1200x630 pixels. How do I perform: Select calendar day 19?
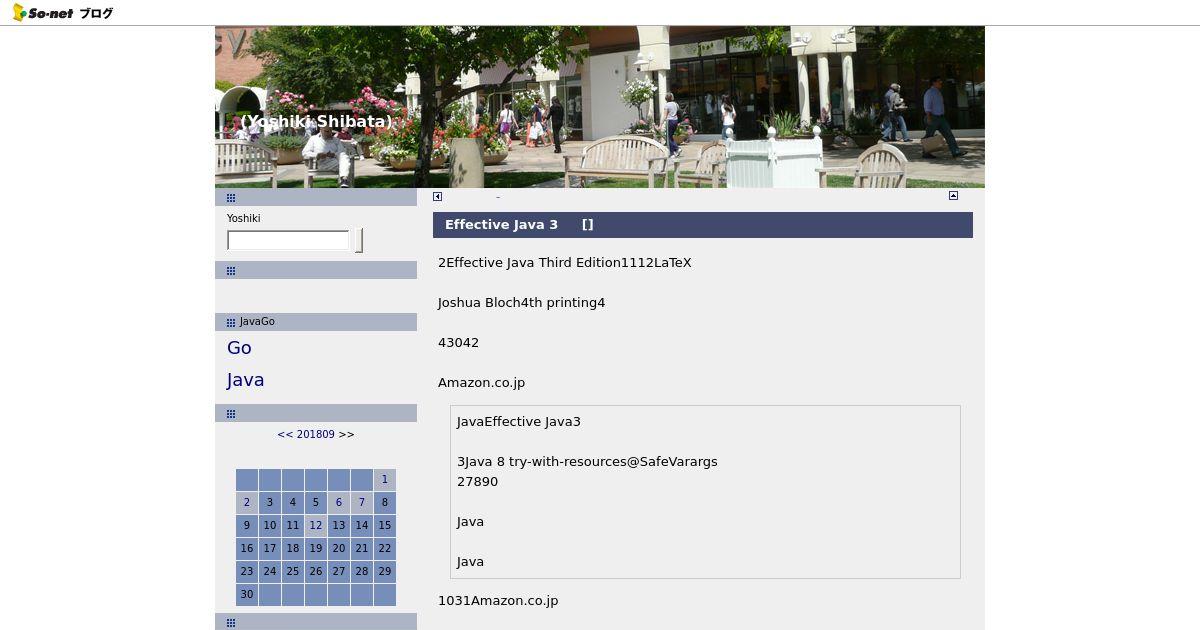point(316,549)
